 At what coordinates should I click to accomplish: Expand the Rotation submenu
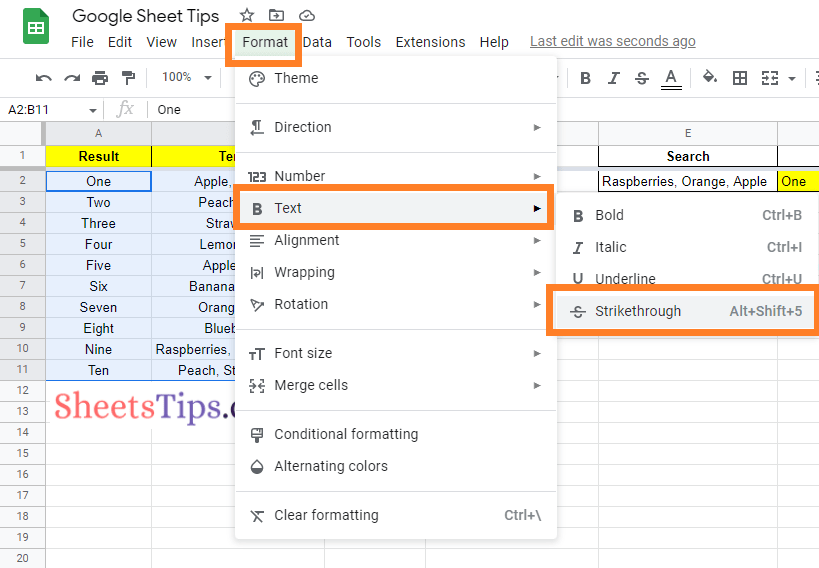coord(396,304)
